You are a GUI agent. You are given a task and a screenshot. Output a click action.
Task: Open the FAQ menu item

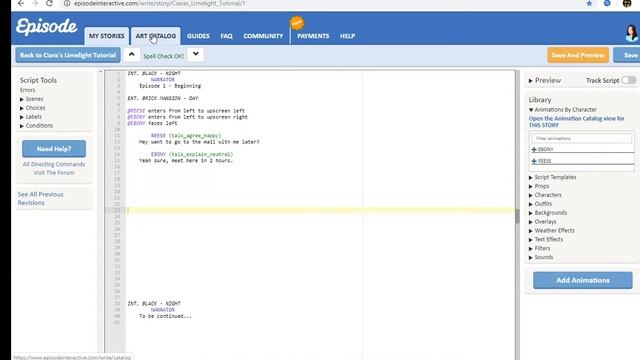227,36
